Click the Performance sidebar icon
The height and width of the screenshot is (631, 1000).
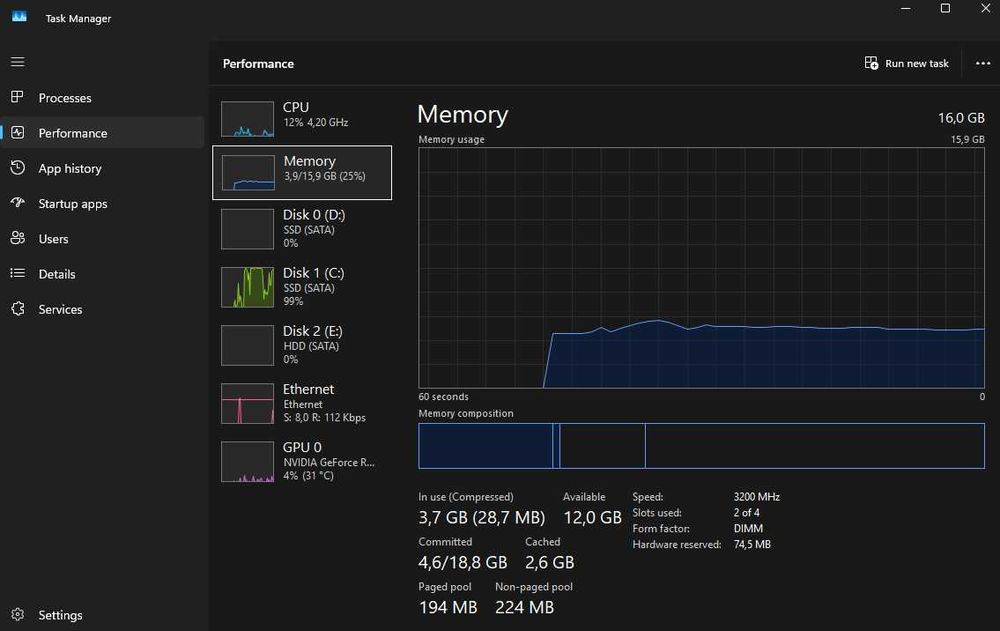point(17,132)
